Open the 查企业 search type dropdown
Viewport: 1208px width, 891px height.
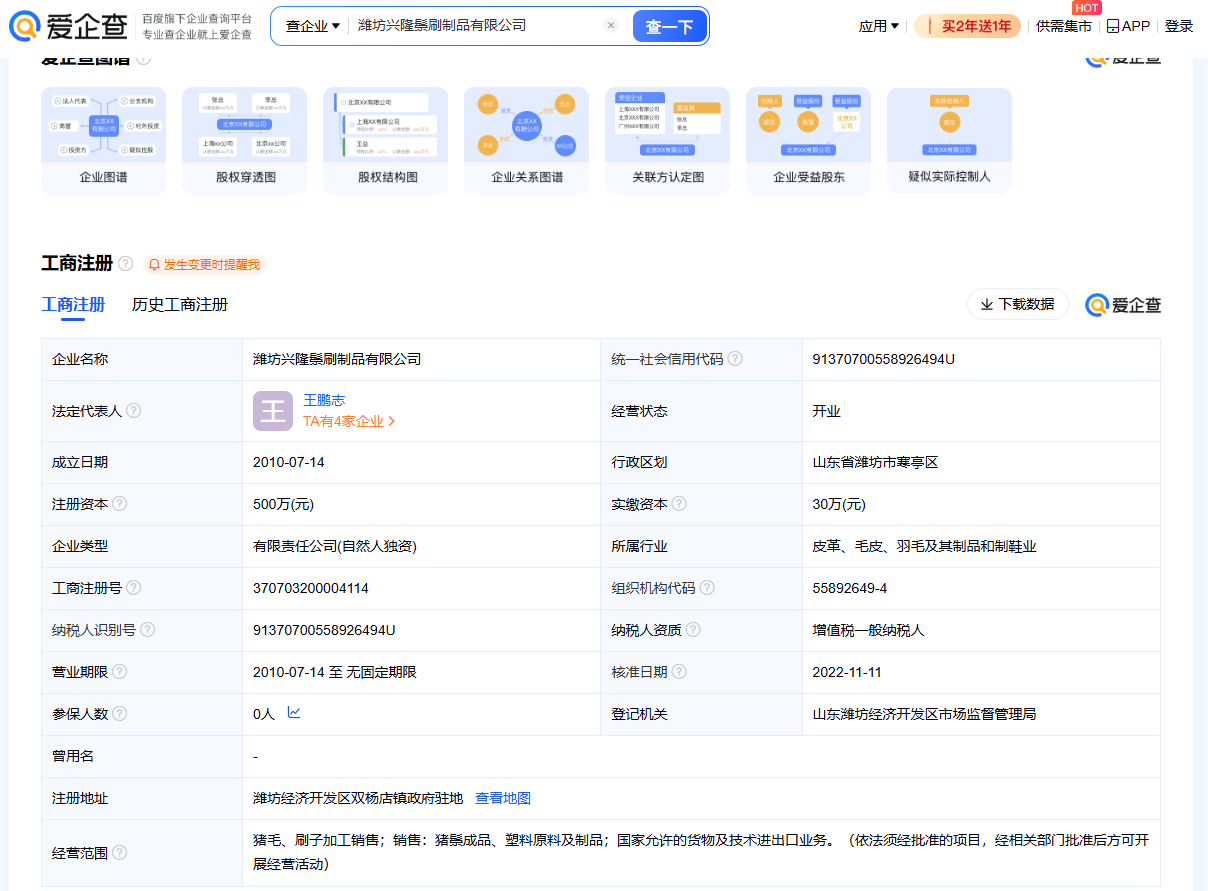point(312,26)
